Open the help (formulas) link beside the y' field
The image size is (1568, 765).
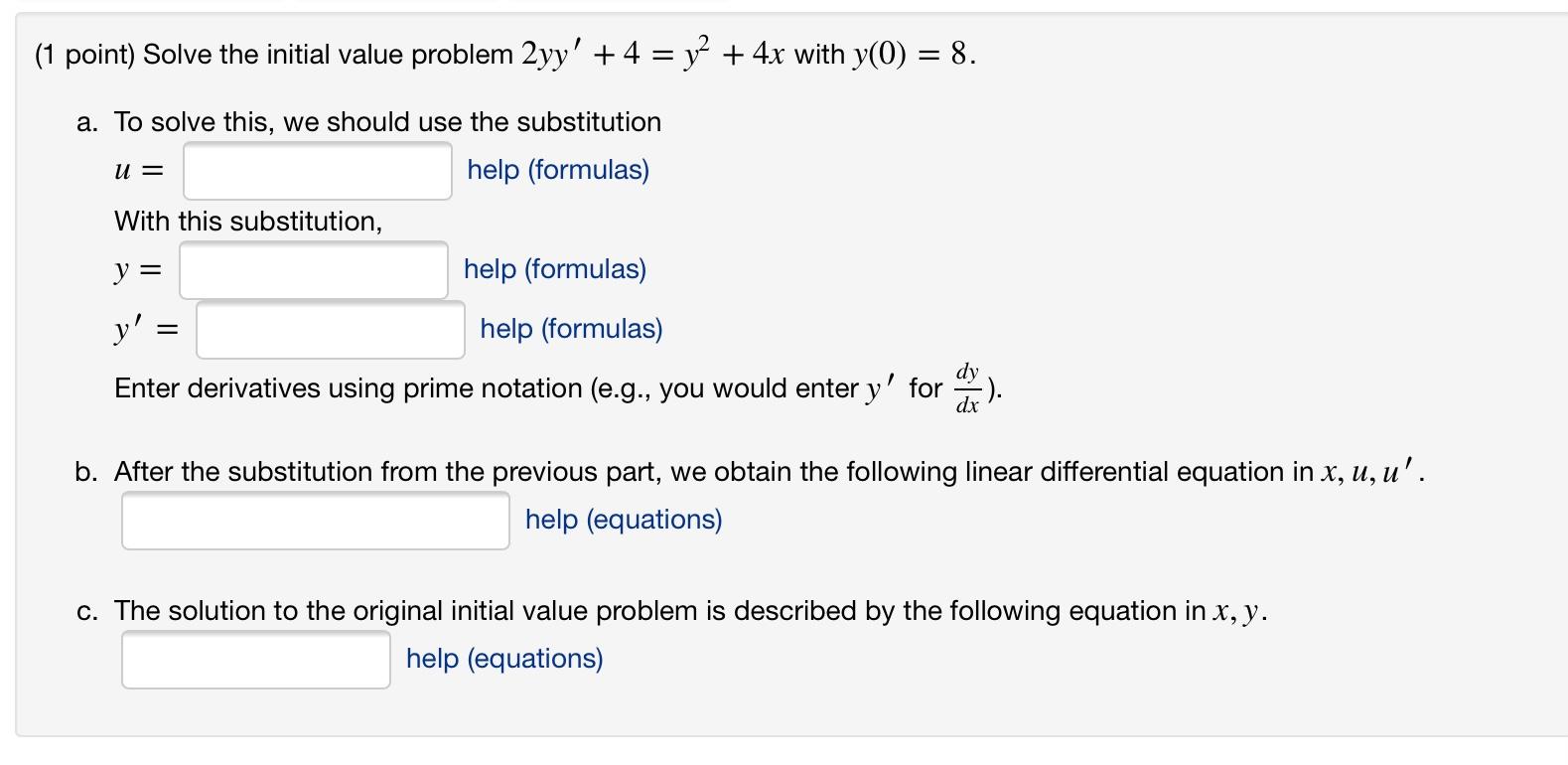coord(570,329)
